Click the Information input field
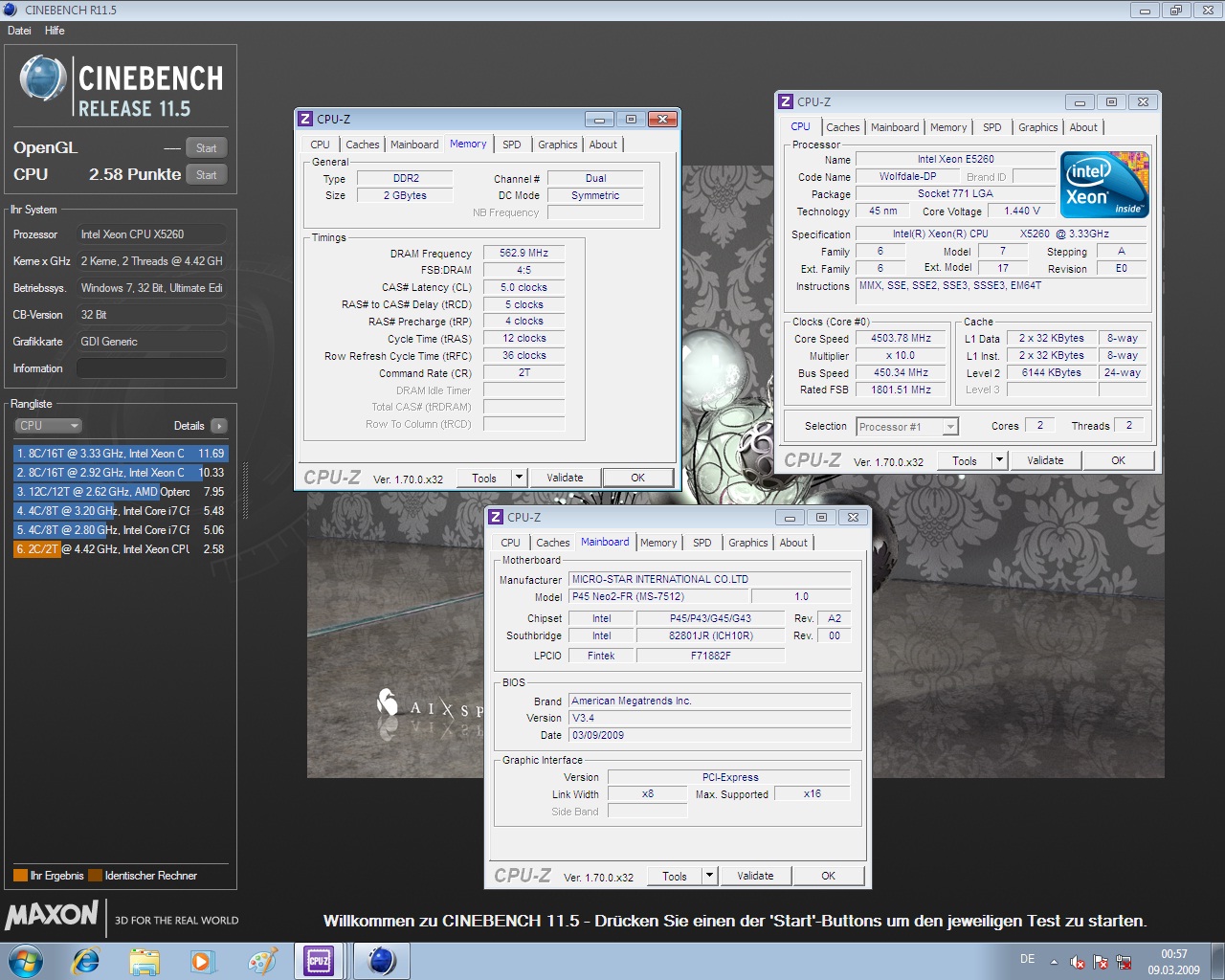1225x980 pixels. point(151,368)
